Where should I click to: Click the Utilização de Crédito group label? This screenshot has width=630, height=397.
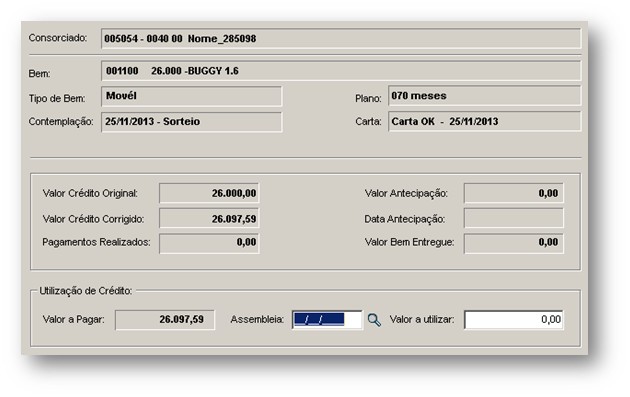pyautogui.click(x=86, y=291)
